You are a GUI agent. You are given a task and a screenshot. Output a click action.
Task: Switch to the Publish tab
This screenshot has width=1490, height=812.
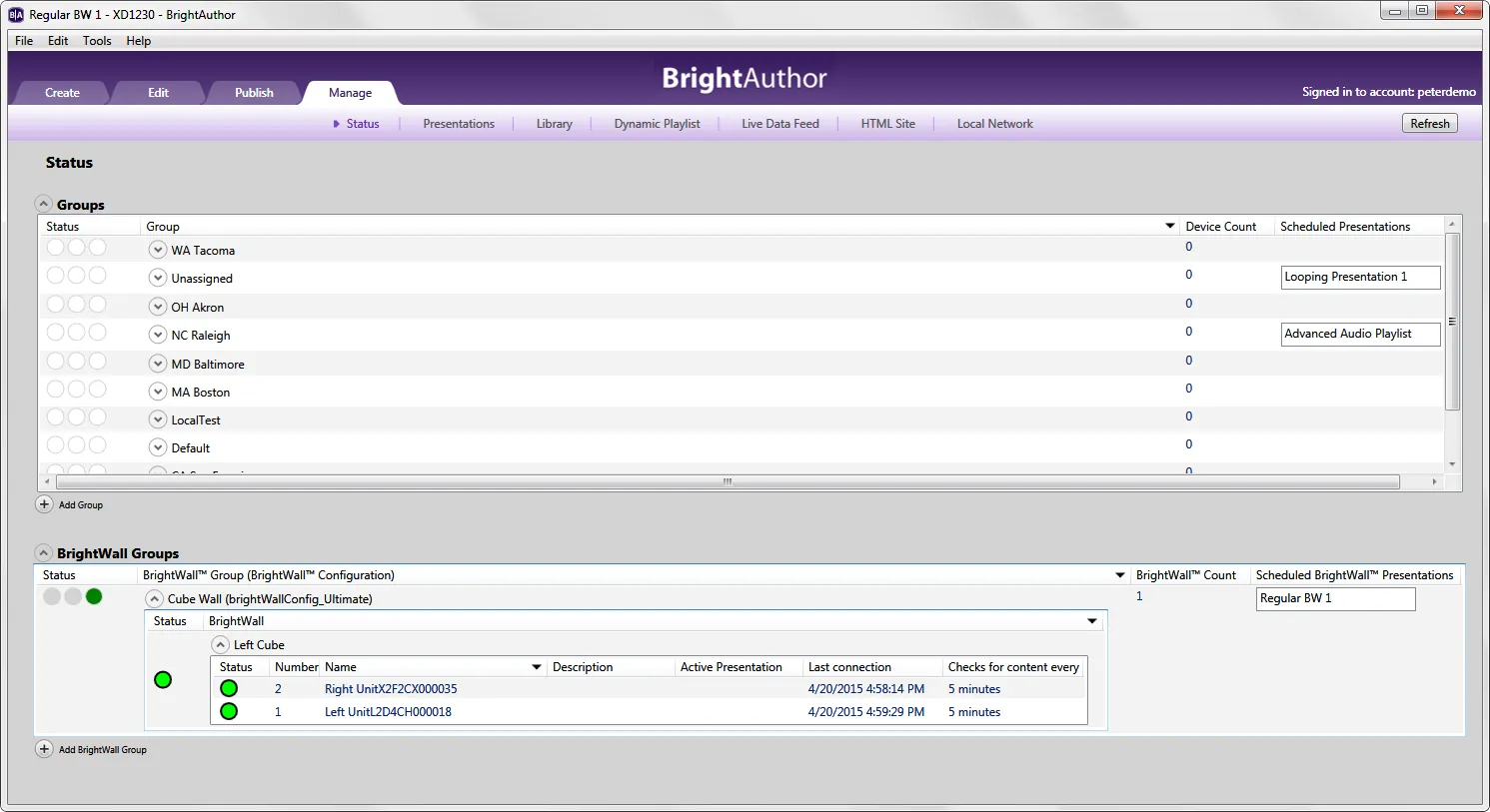tap(254, 93)
